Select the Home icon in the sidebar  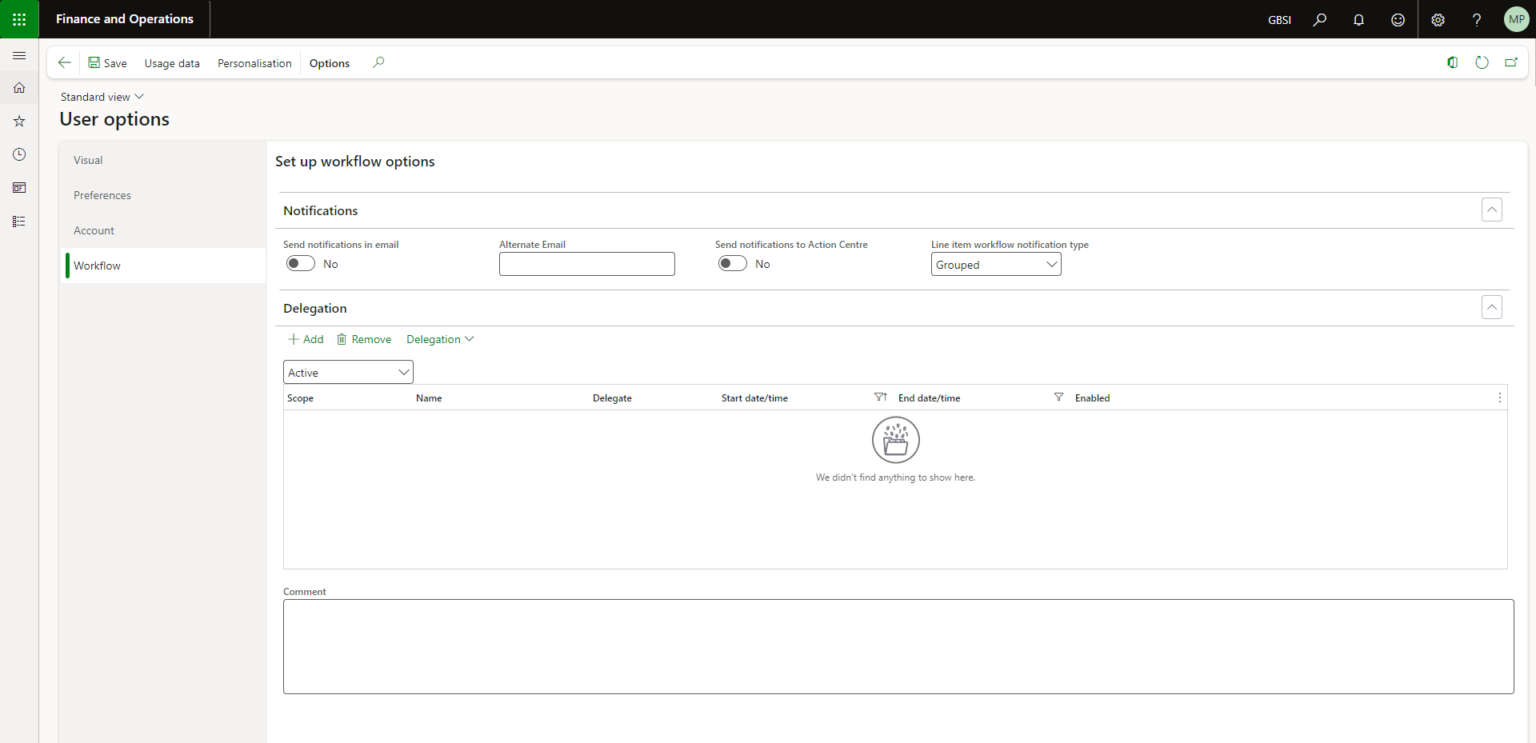click(18, 87)
